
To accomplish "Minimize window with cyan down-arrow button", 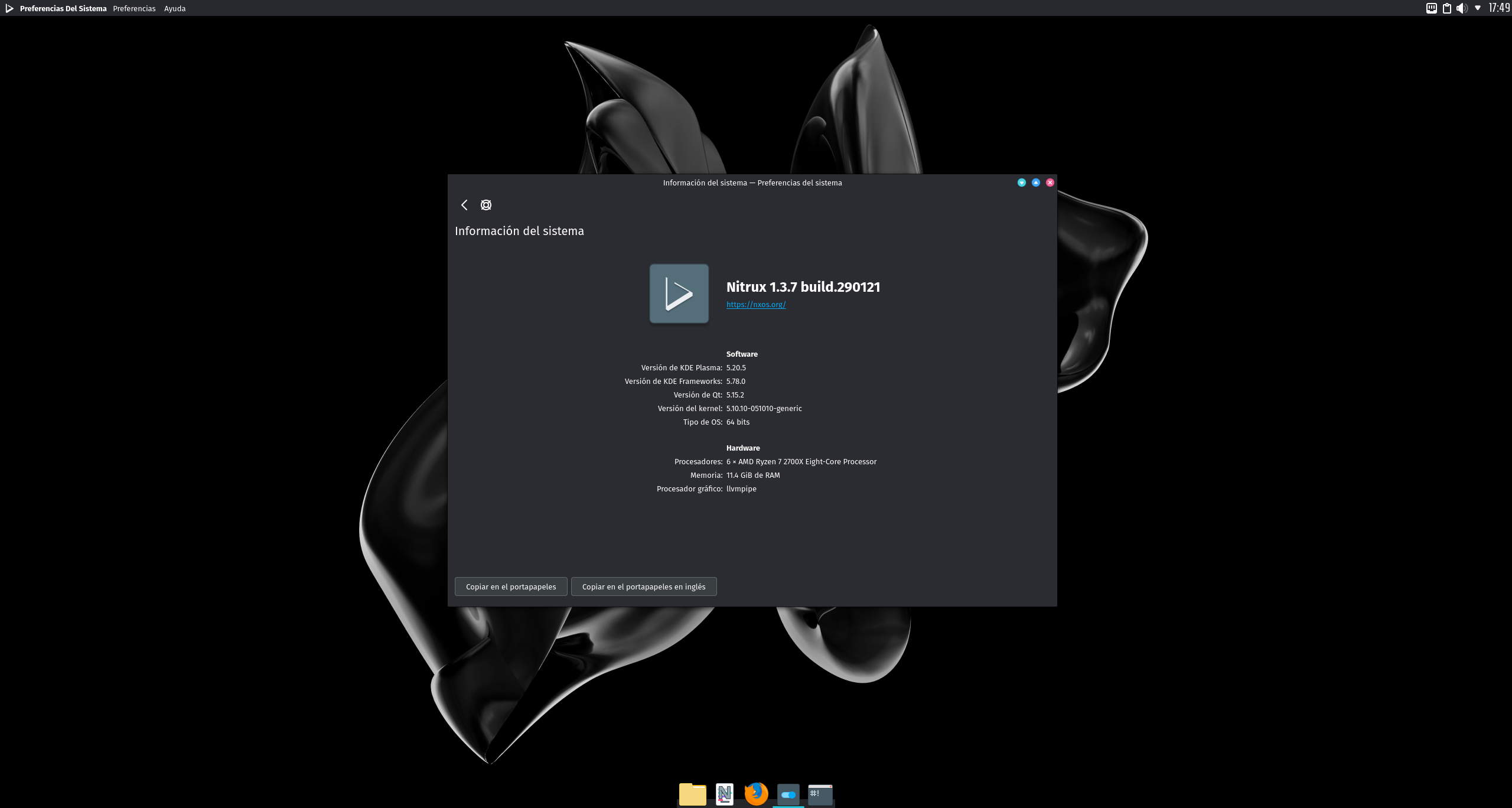I will click(x=1022, y=183).
